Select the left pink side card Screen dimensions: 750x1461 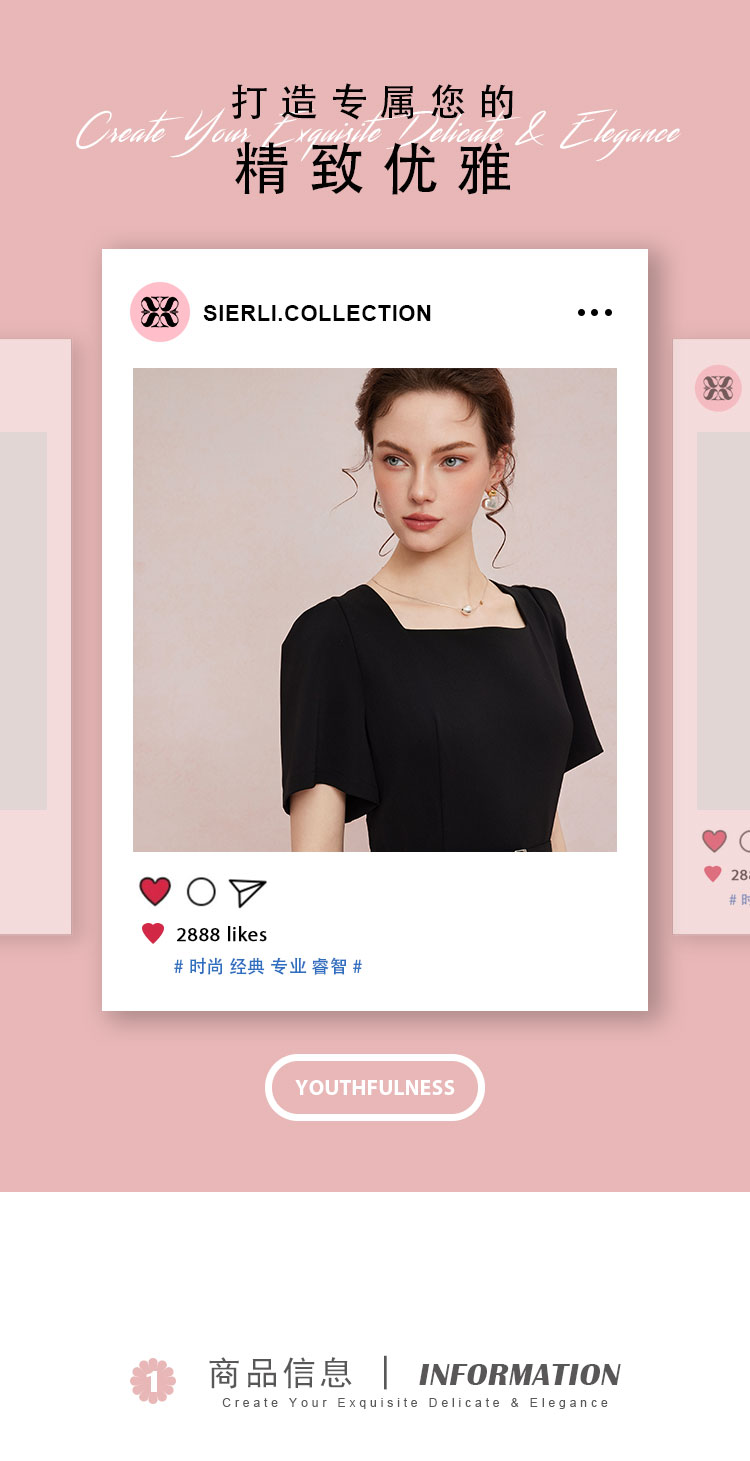coord(35,636)
